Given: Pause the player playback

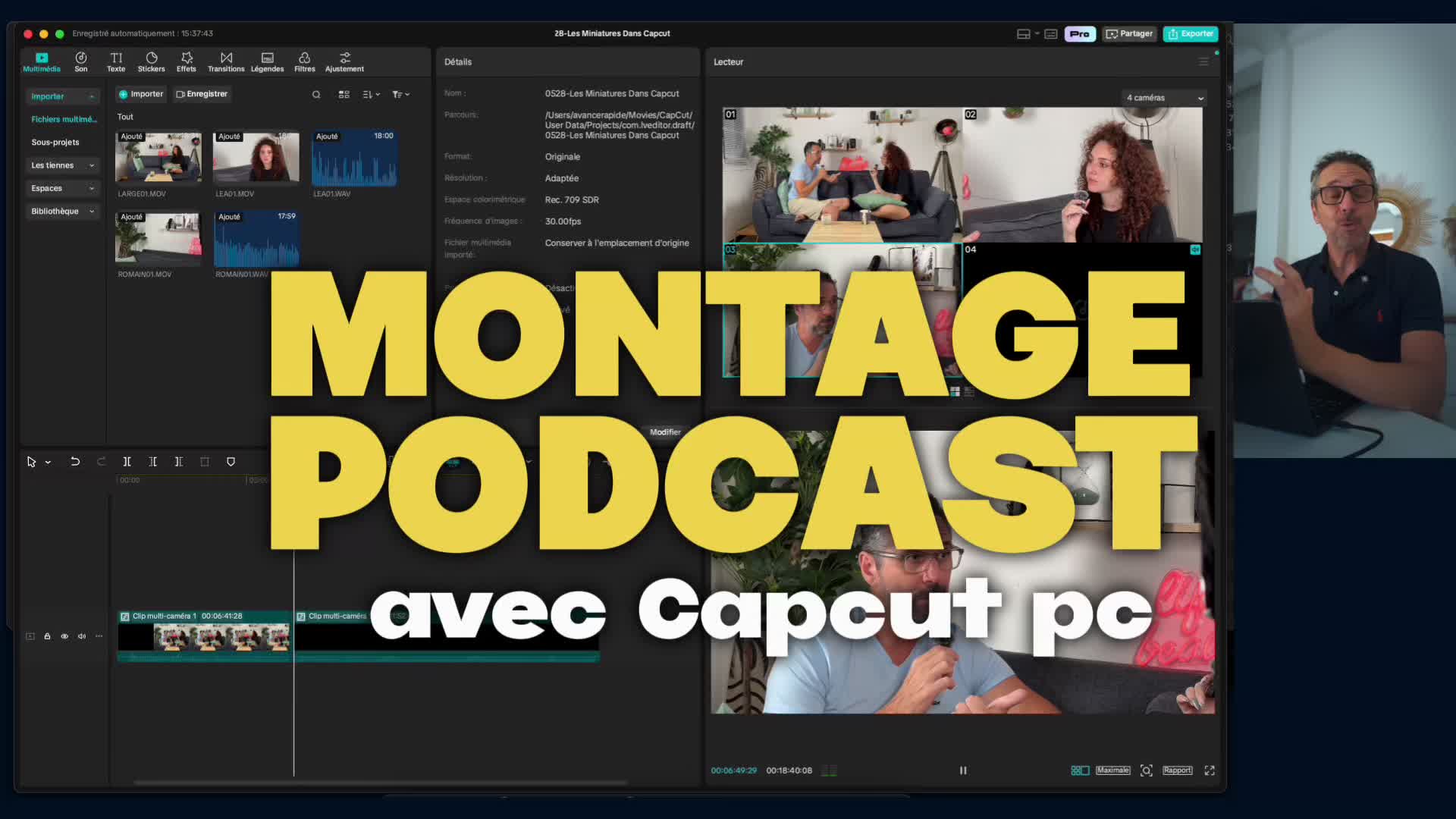Looking at the screenshot, I should (x=963, y=770).
